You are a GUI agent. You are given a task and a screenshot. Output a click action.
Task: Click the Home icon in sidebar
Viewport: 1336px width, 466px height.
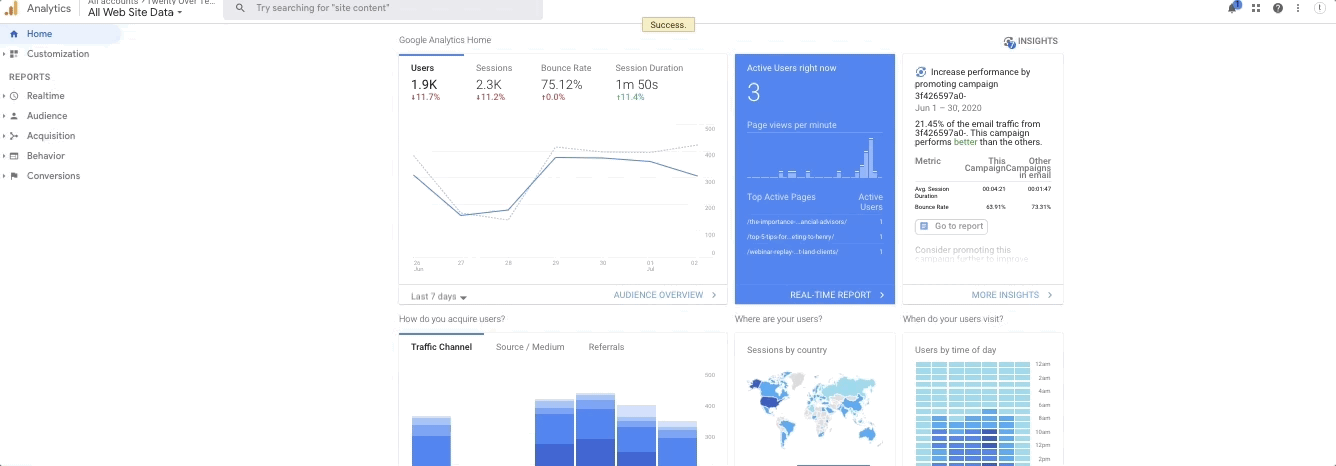click(x=14, y=34)
